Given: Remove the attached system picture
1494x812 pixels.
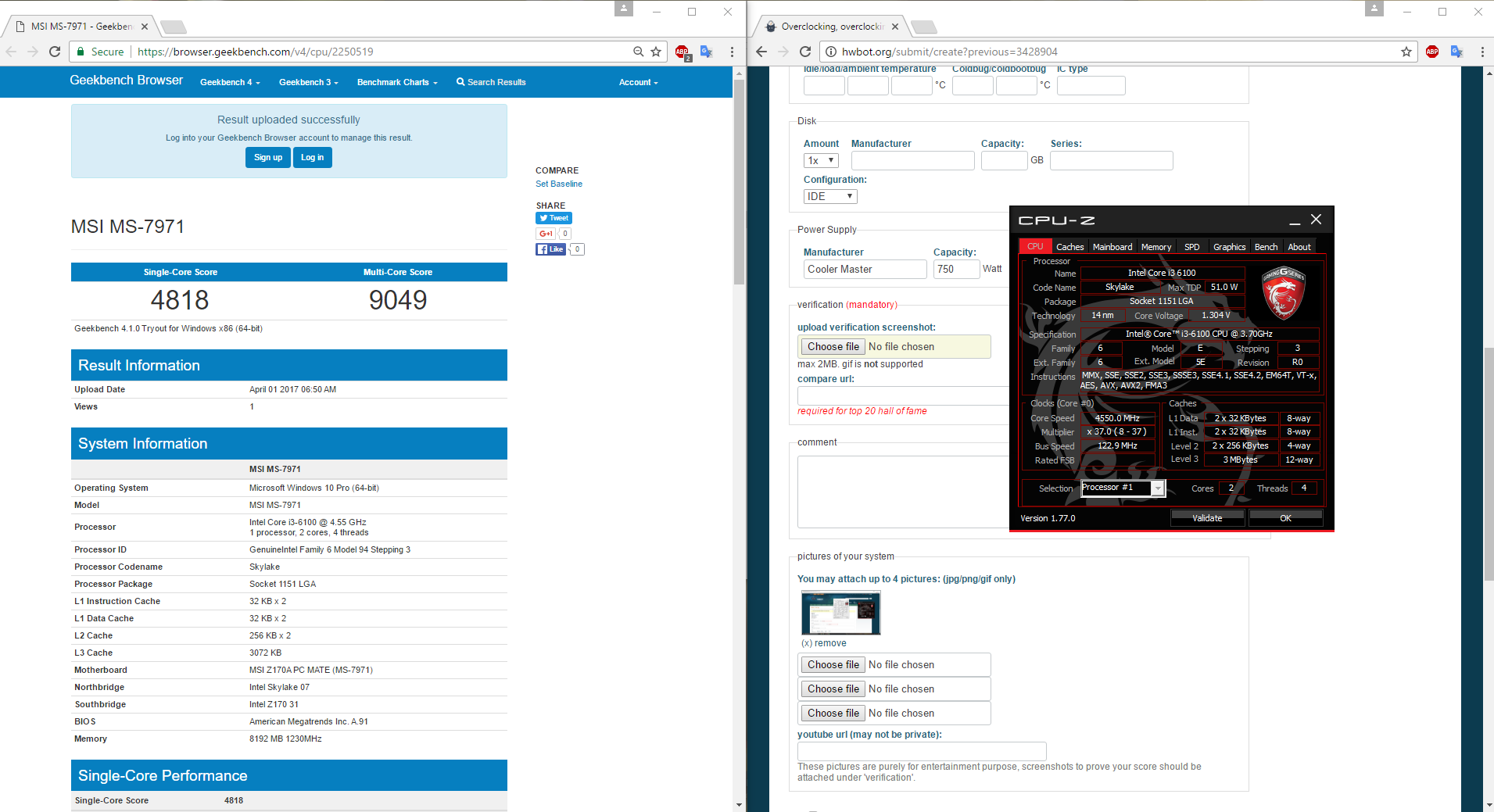Looking at the screenshot, I should [823, 643].
